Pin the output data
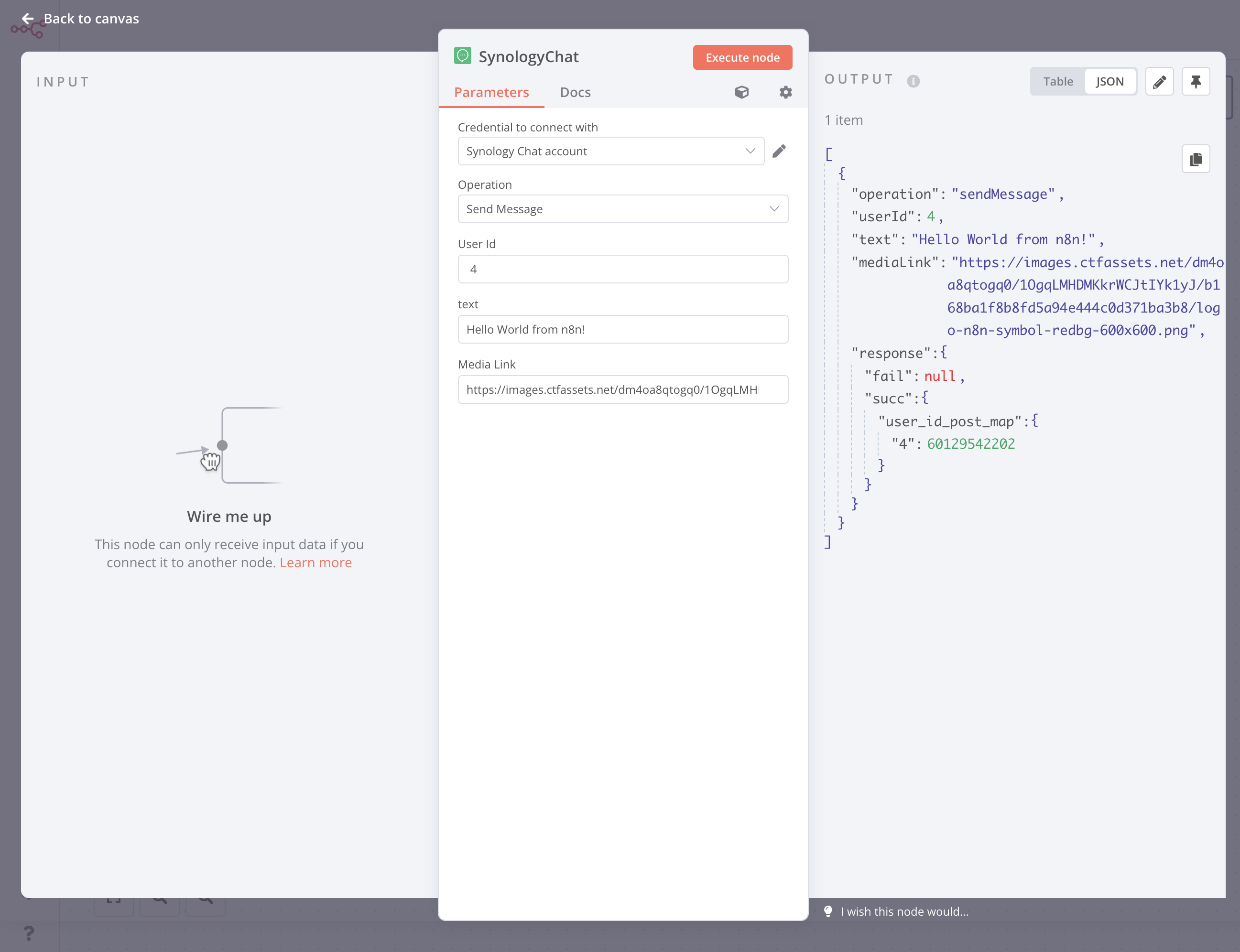Image resolution: width=1240 pixels, height=952 pixels. coord(1195,82)
